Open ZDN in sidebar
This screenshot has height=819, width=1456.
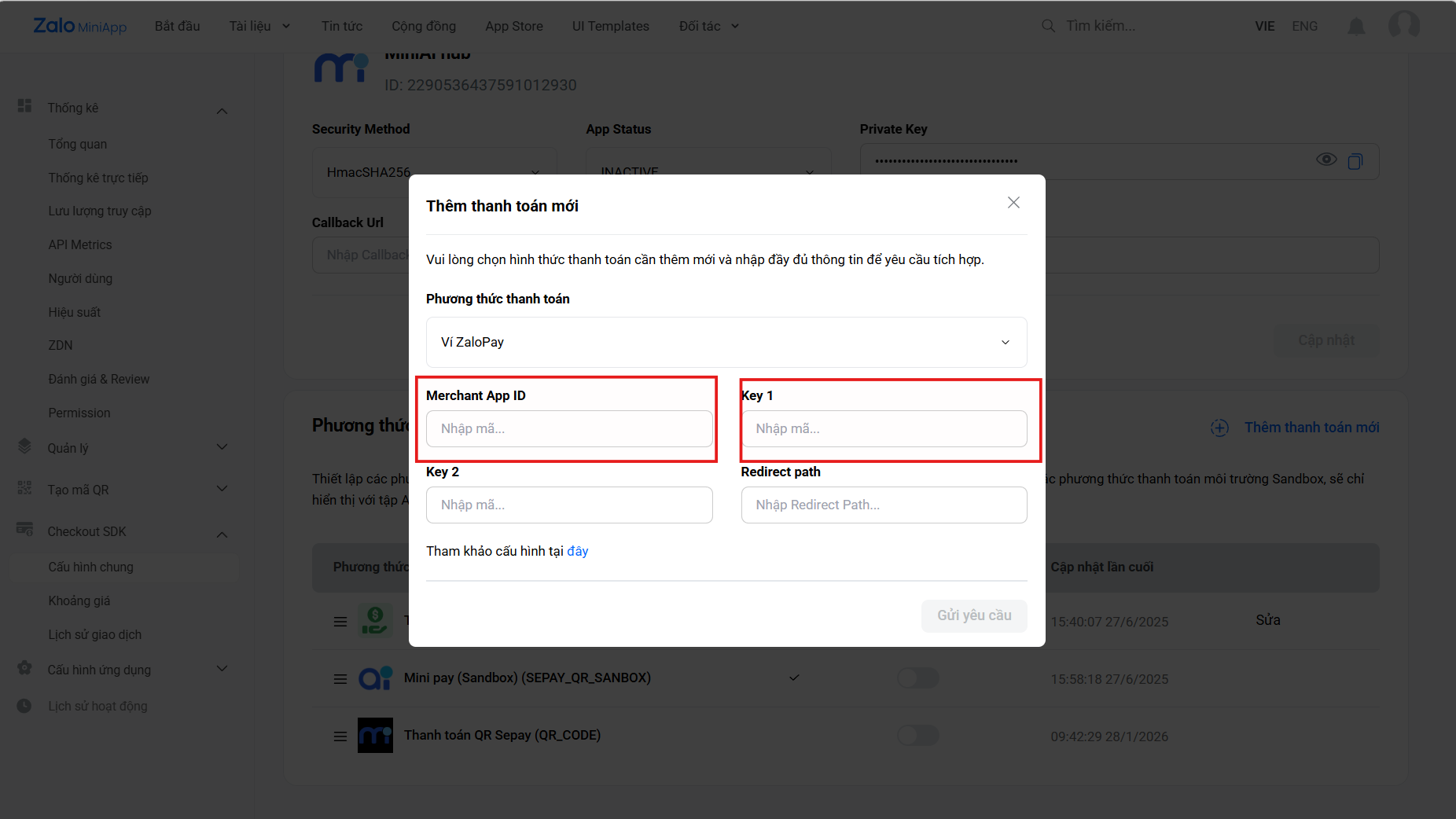tap(61, 345)
